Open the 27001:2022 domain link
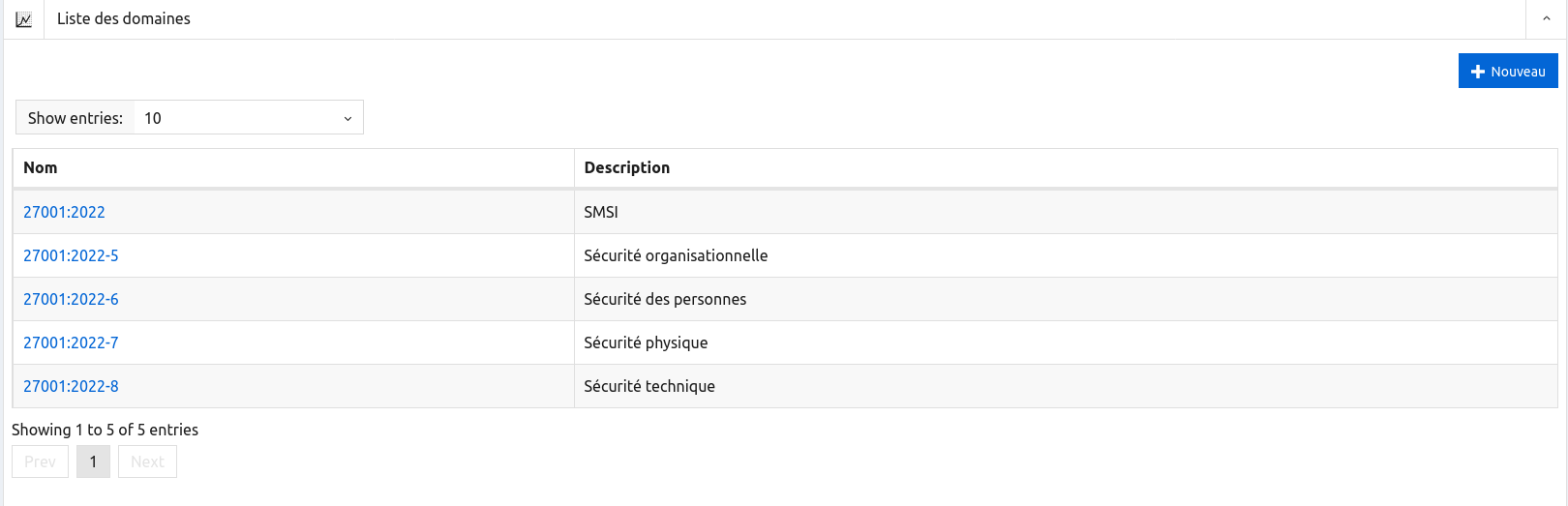Viewport: 1568px width, 506px height. tap(64, 212)
